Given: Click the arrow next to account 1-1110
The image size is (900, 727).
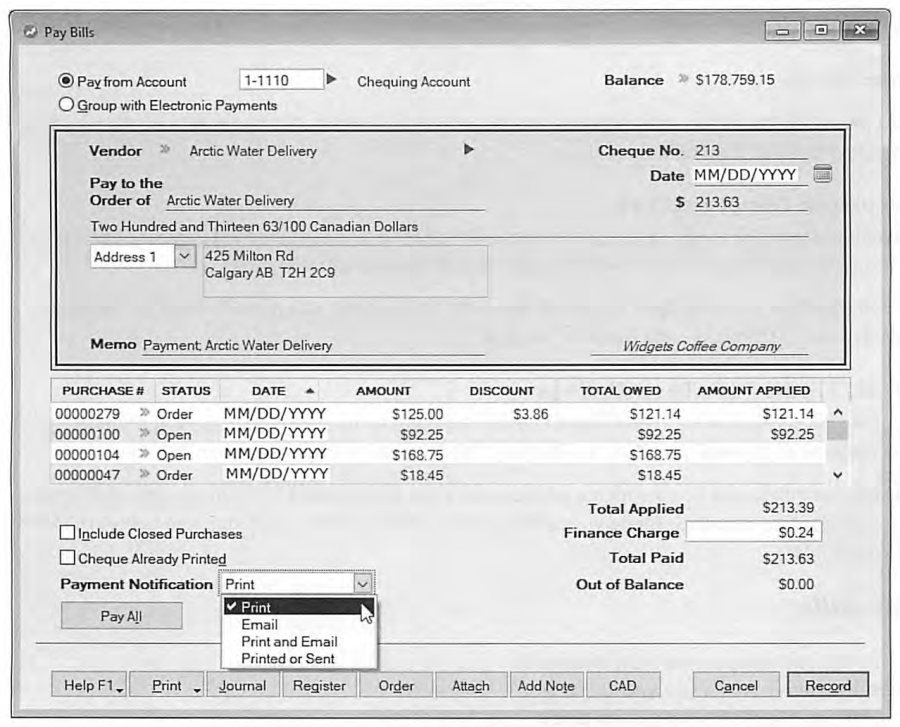Looking at the screenshot, I should 331,79.
